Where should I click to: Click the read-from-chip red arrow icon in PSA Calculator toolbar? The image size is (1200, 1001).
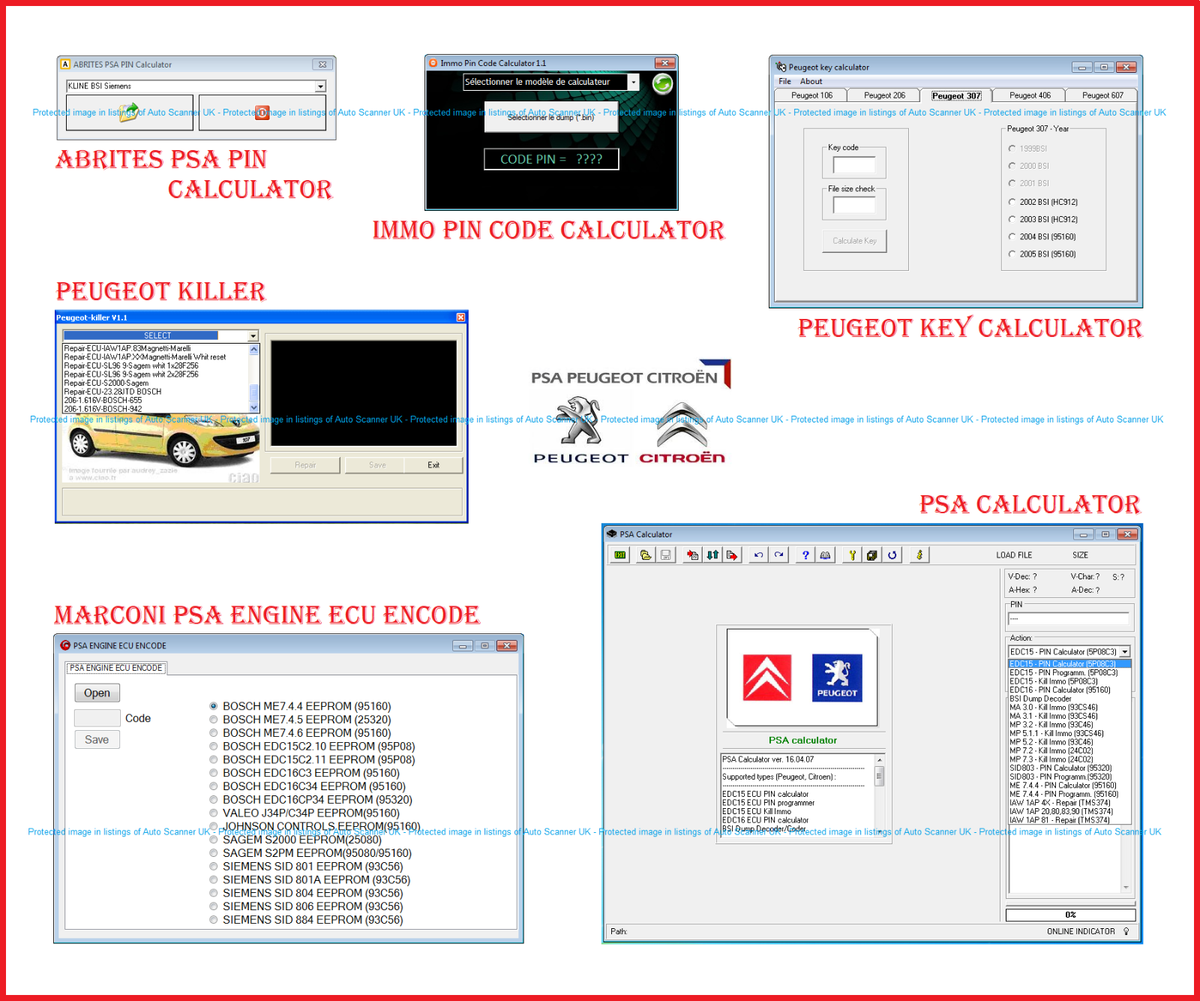coord(693,555)
